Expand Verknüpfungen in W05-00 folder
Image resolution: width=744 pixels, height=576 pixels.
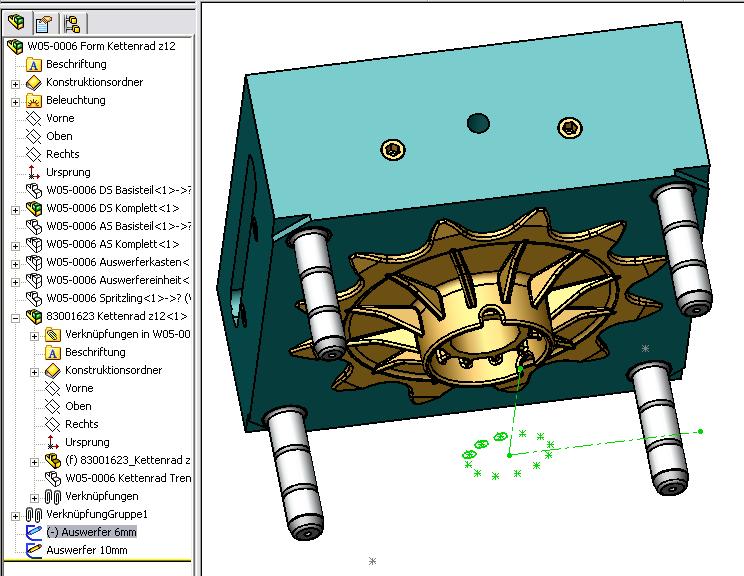coord(34,336)
